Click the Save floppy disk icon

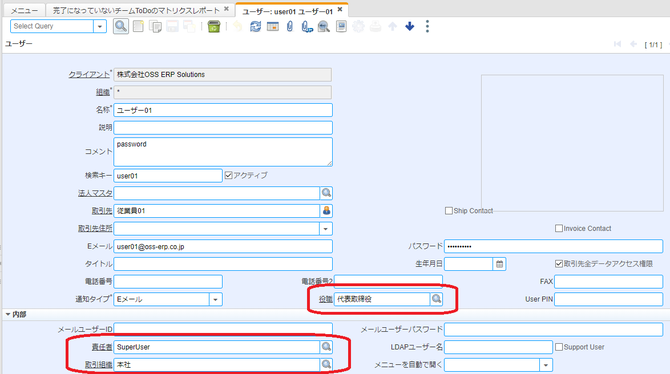tap(172, 27)
